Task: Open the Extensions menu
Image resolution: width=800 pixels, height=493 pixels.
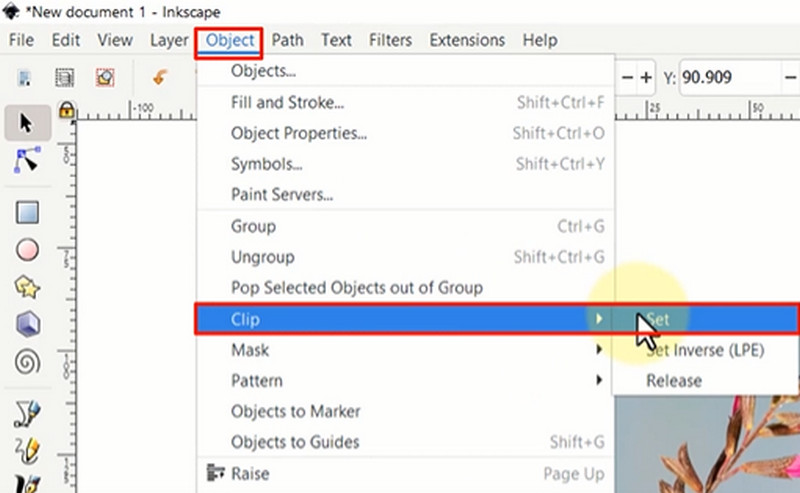Action: [x=468, y=41]
